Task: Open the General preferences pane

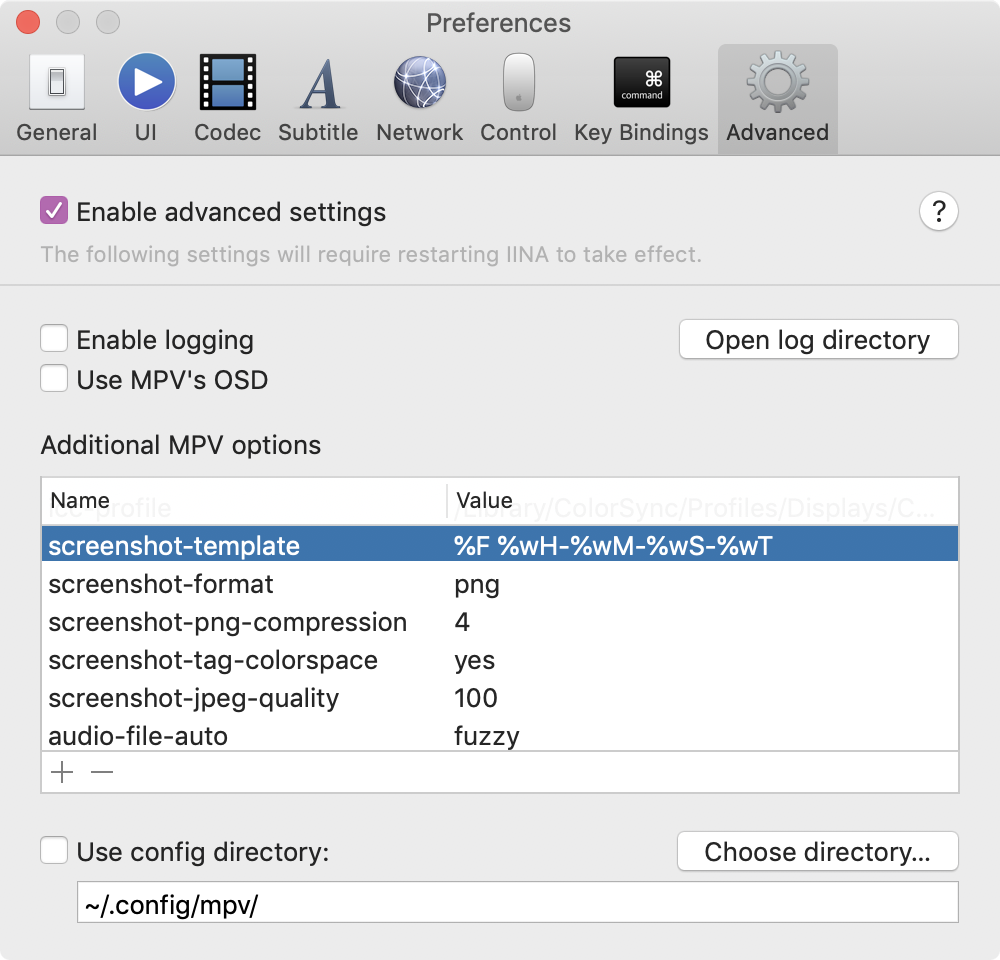Action: (57, 99)
